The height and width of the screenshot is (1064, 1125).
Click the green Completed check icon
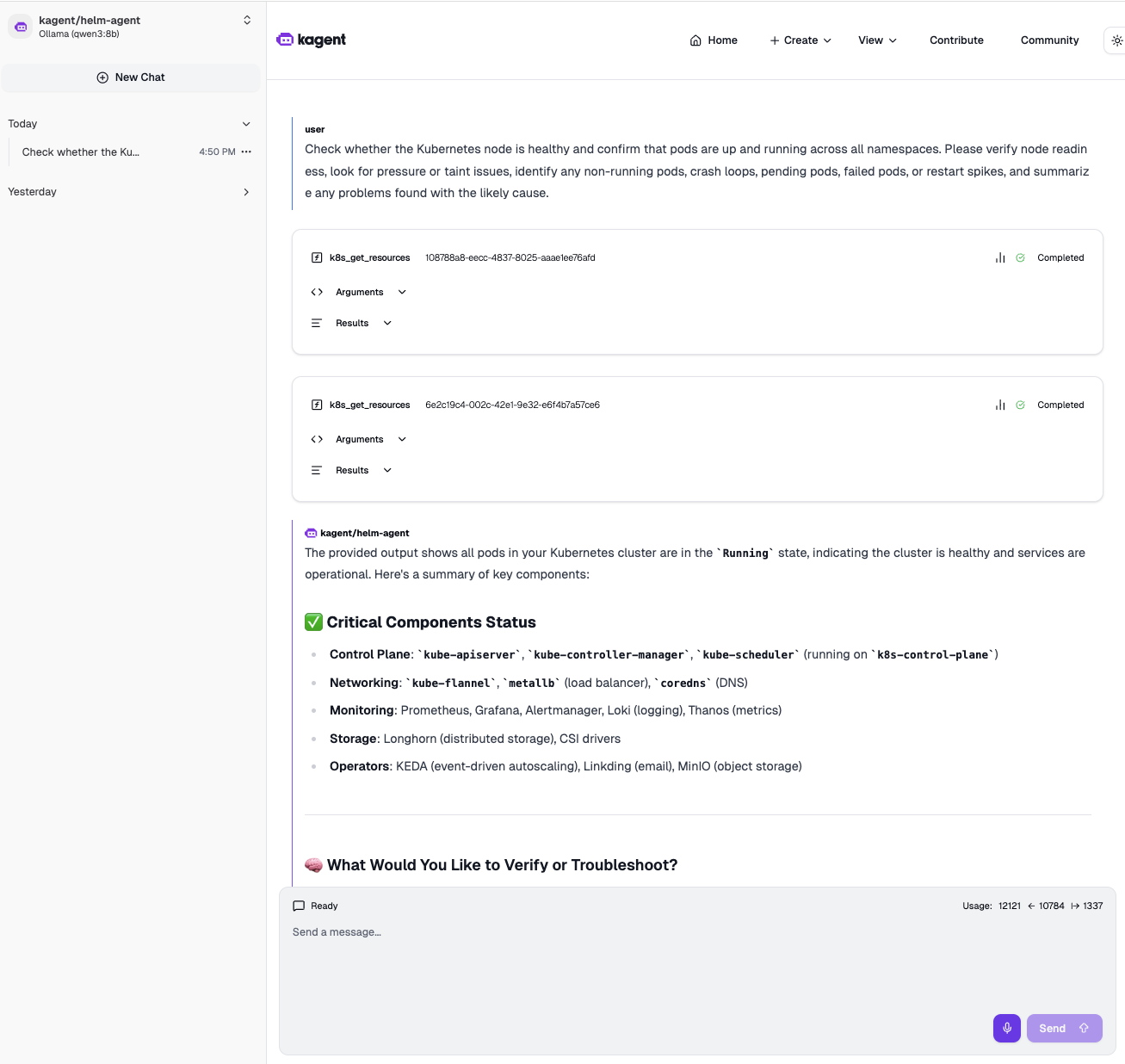click(1021, 257)
